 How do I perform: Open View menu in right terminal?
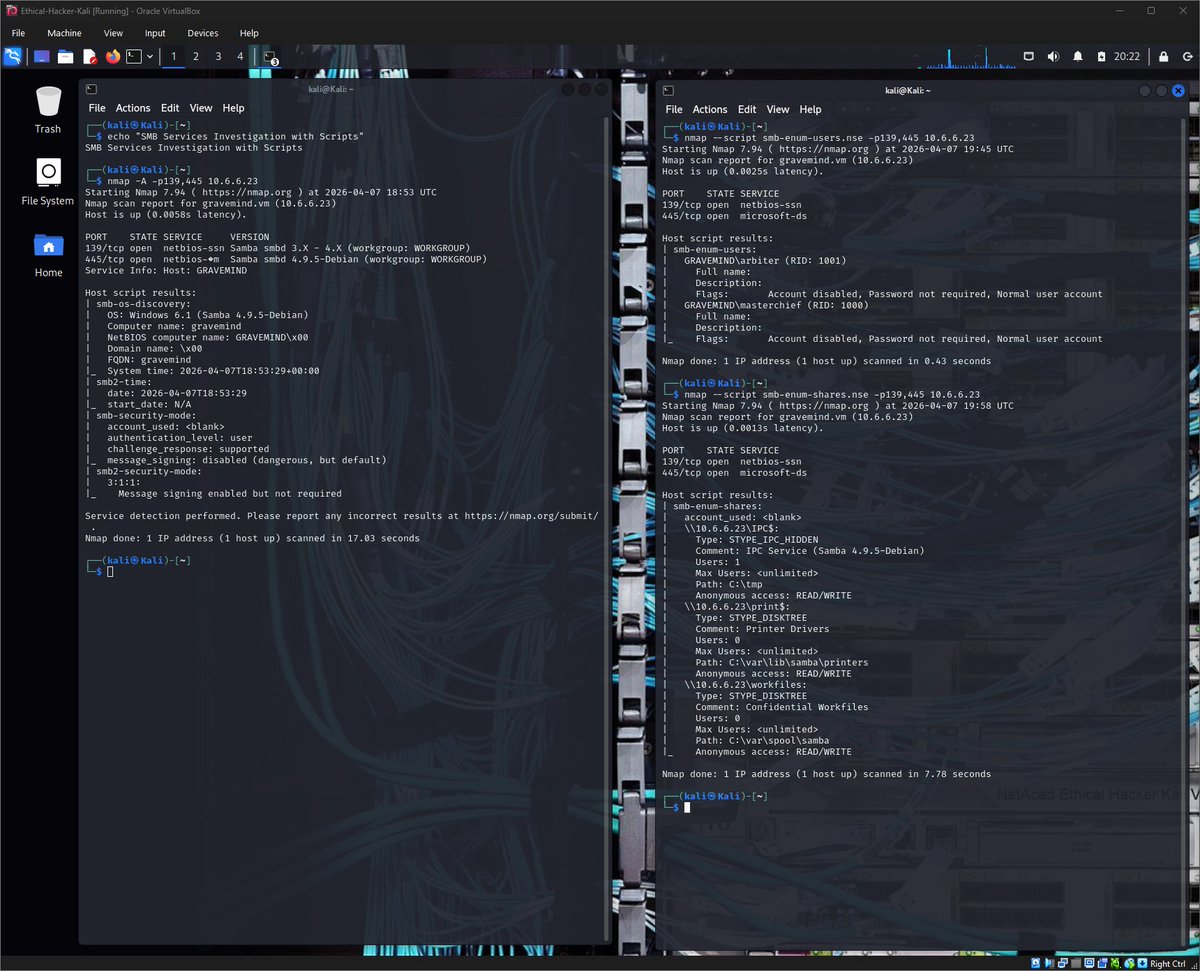pyautogui.click(x=778, y=109)
